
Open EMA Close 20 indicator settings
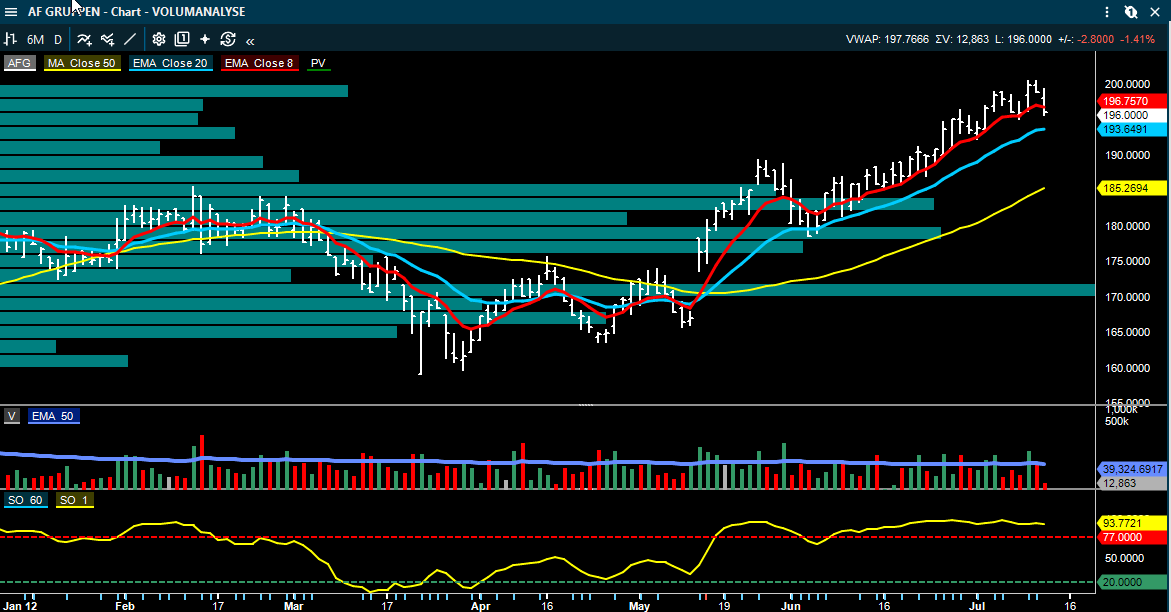click(x=170, y=63)
